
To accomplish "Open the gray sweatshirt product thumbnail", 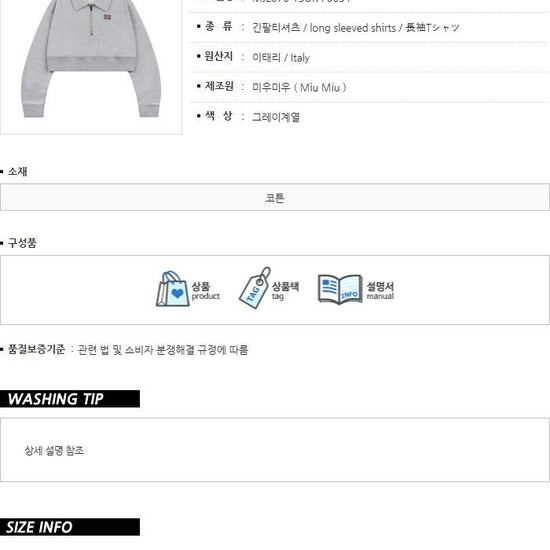I will [x=91, y=63].
